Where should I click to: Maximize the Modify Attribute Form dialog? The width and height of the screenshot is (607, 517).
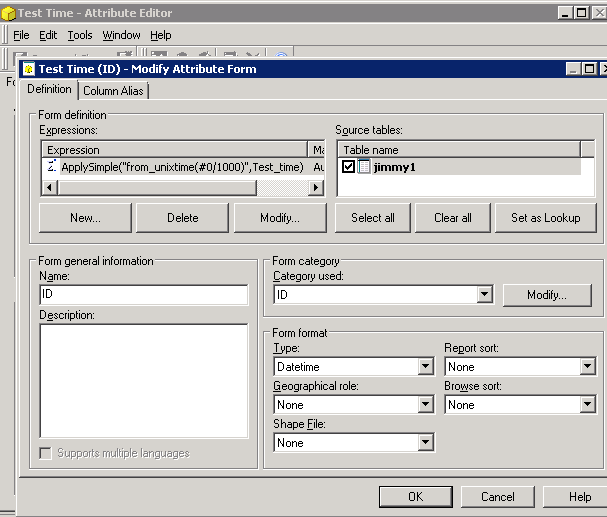pyautogui.click(x=589, y=69)
